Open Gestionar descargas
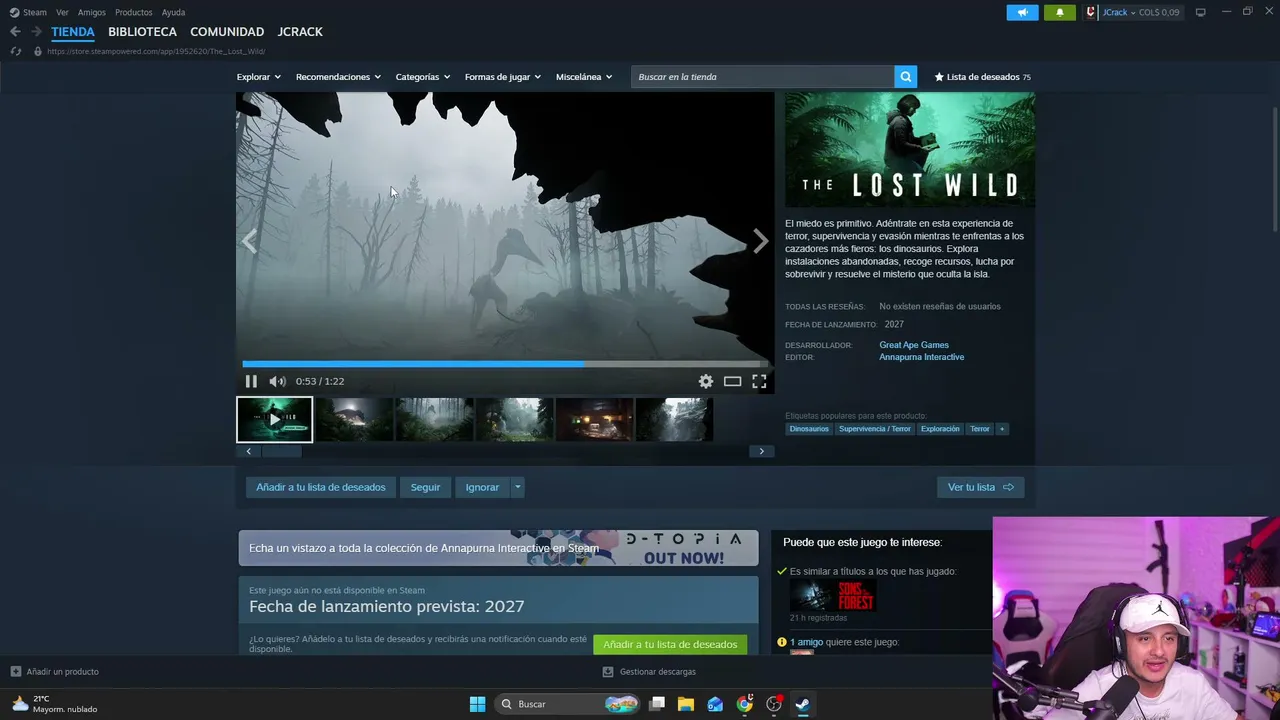The image size is (1280, 720). 649,672
